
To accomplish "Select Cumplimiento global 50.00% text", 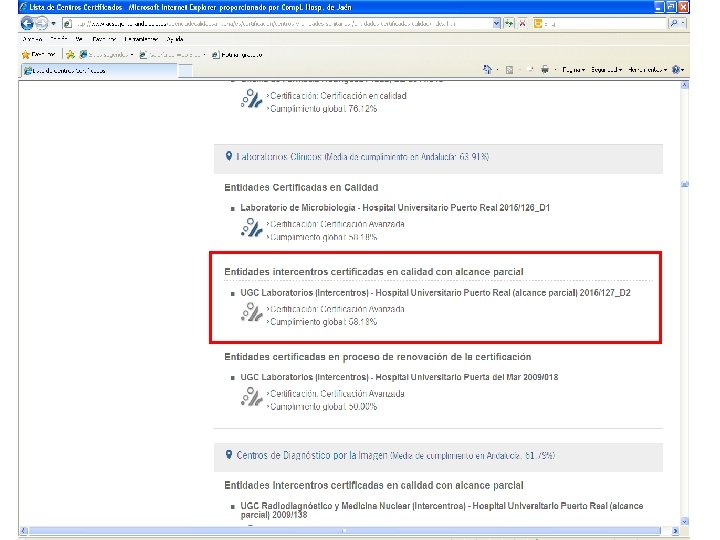I will tap(324, 406).
